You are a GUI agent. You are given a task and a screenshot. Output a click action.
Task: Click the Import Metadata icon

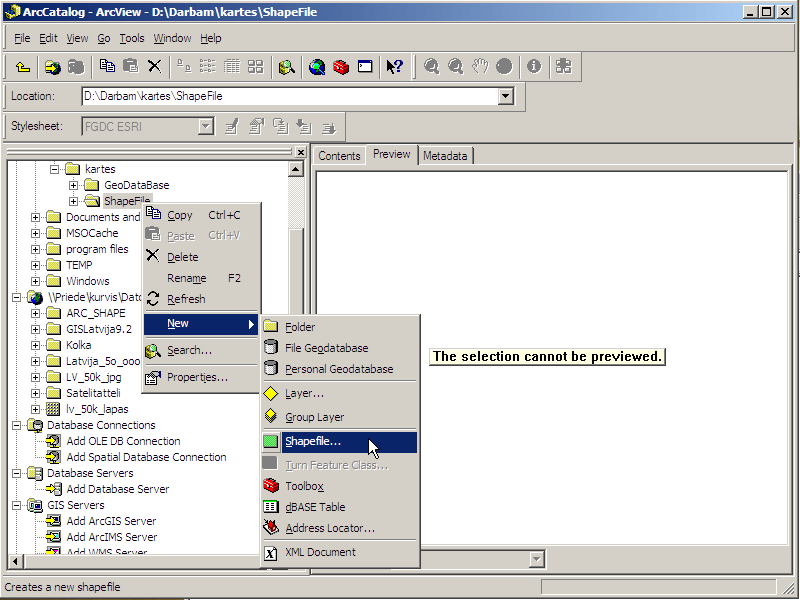pyautogui.click(x=305, y=126)
